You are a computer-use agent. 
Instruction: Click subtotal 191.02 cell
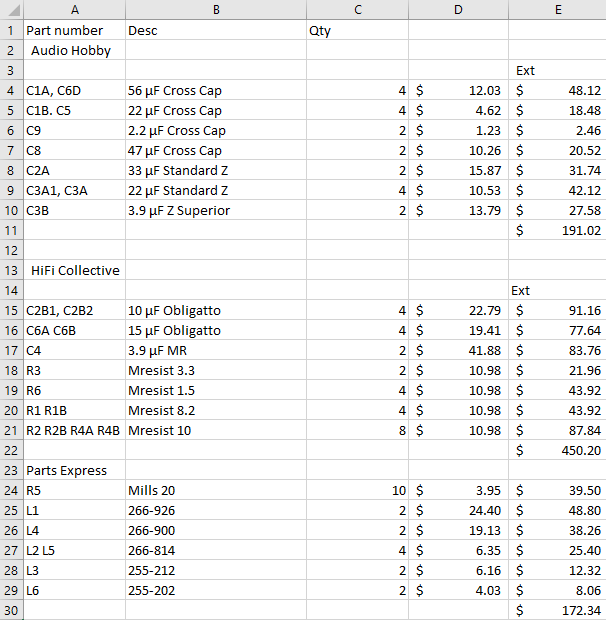pos(557,230)
